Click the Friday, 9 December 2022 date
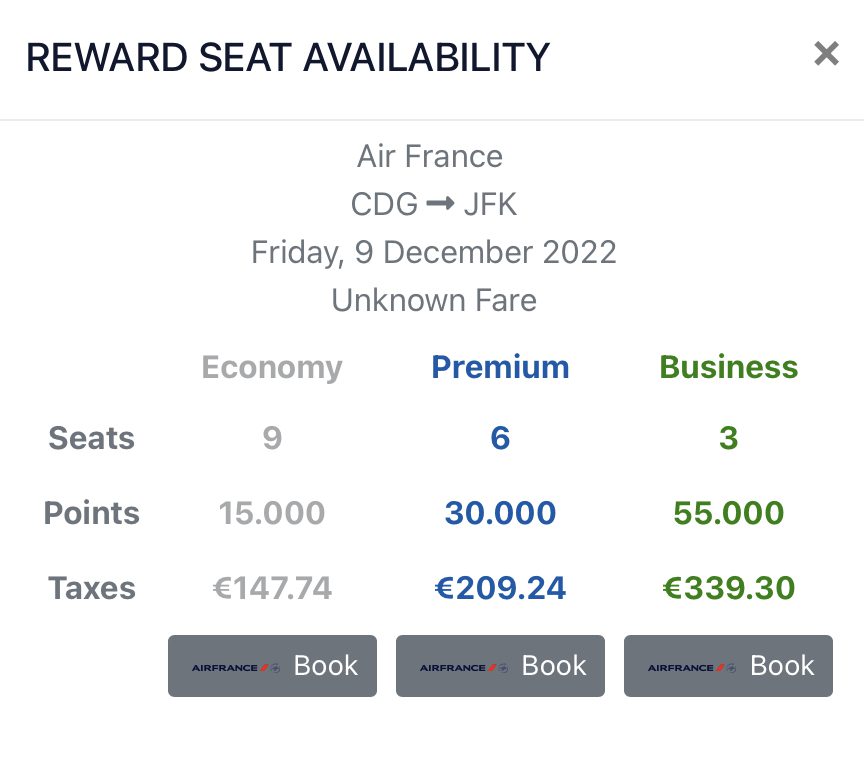The image size is (864, 763). click(x=434, y=253)
